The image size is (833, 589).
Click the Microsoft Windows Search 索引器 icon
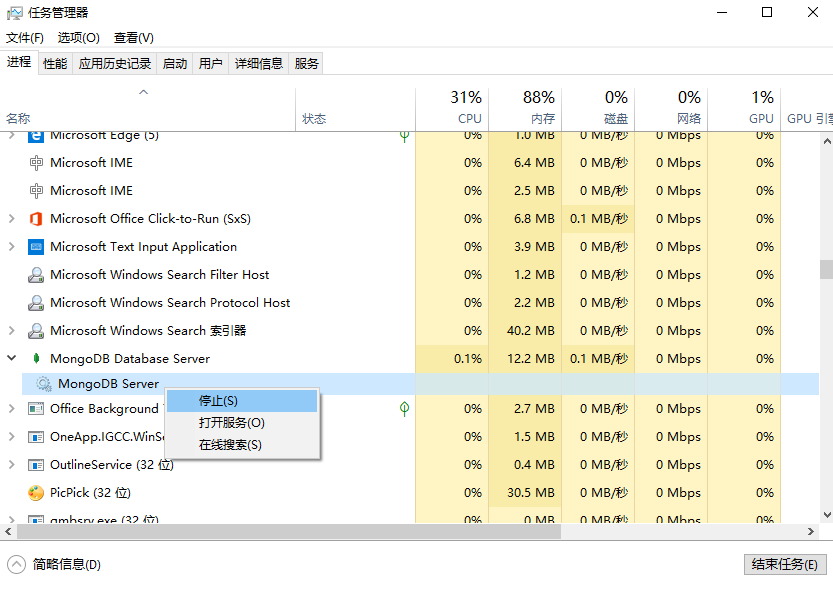[x=36, y=331]
